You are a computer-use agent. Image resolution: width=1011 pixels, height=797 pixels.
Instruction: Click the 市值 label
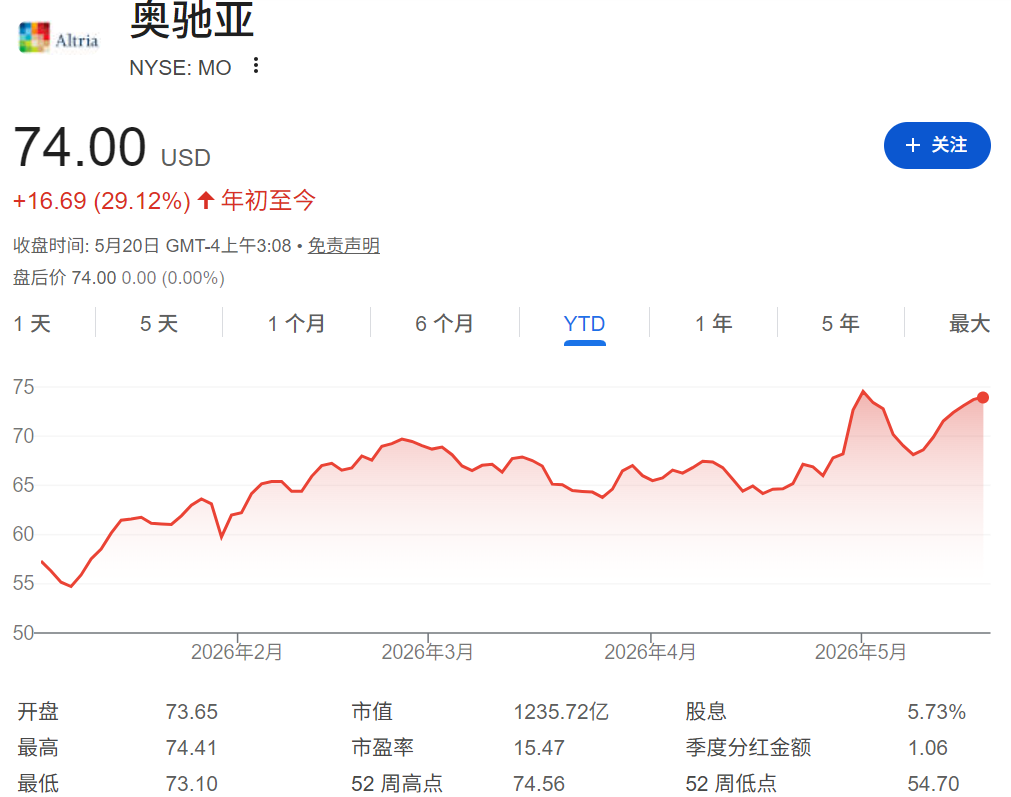tap(372, 712)
